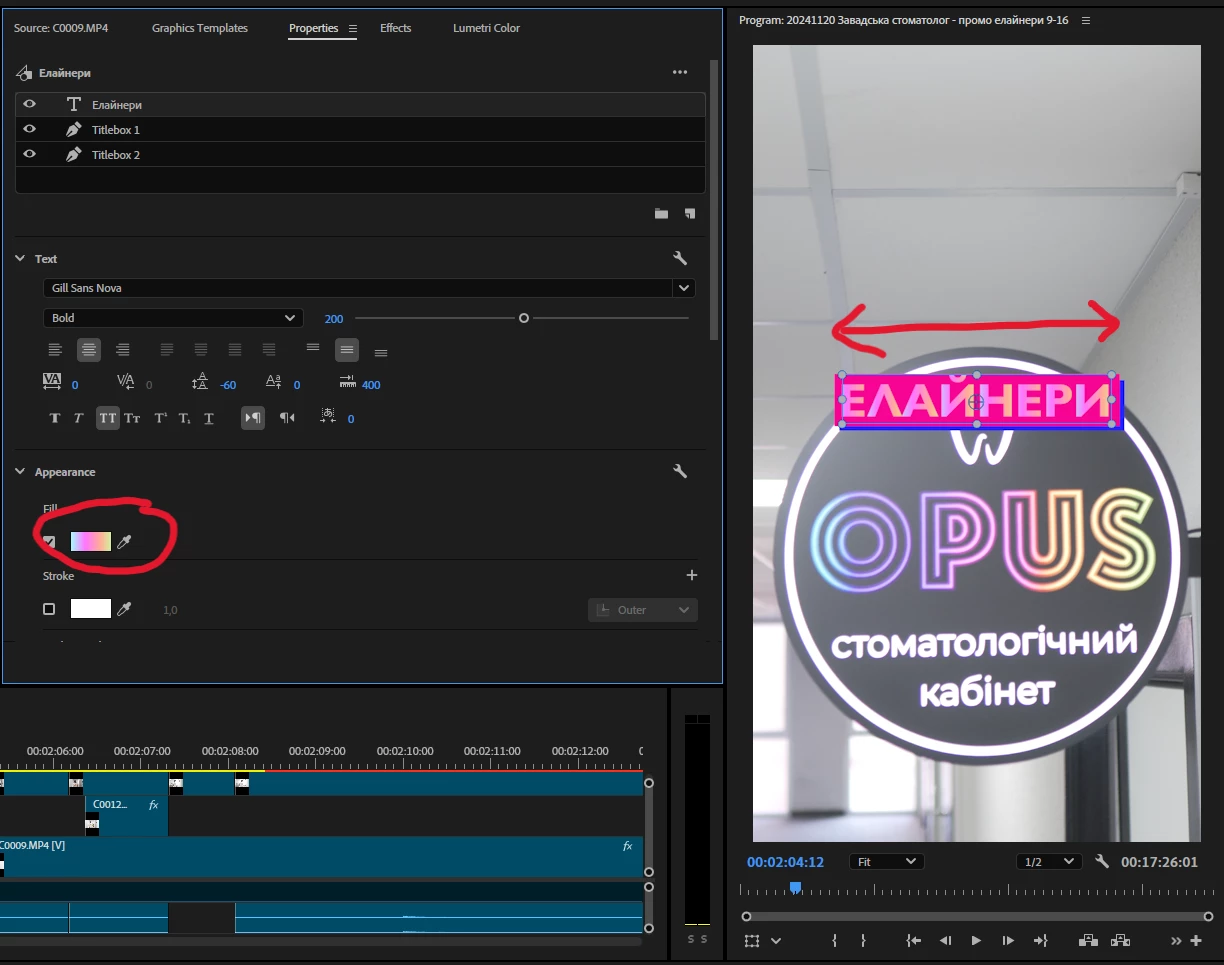Hide the Titlebox 1 layer

click(x=30, y=129)
